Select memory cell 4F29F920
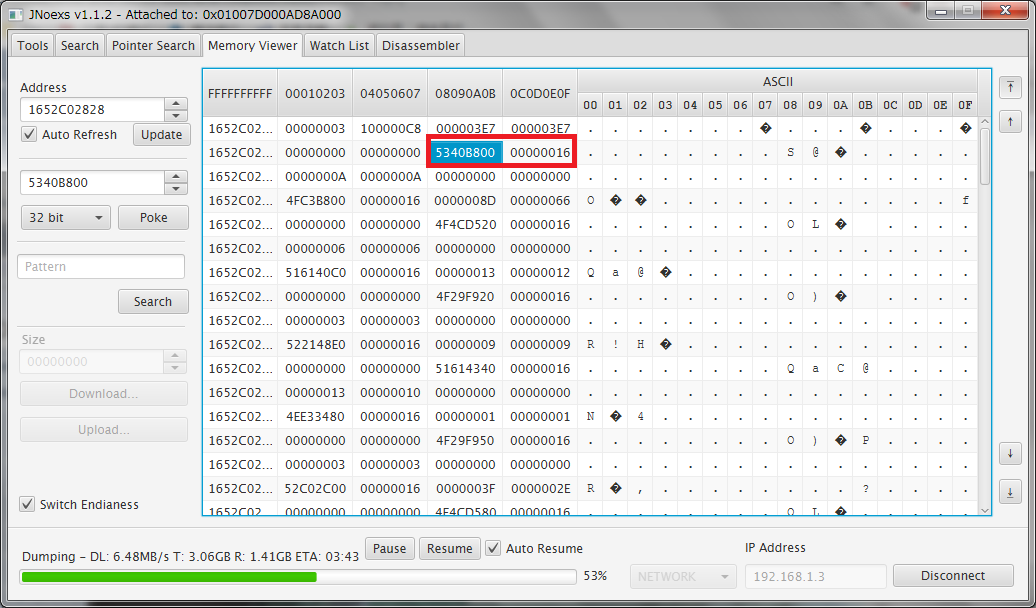This screenshot has width=1036, height=608. [465, 296]
